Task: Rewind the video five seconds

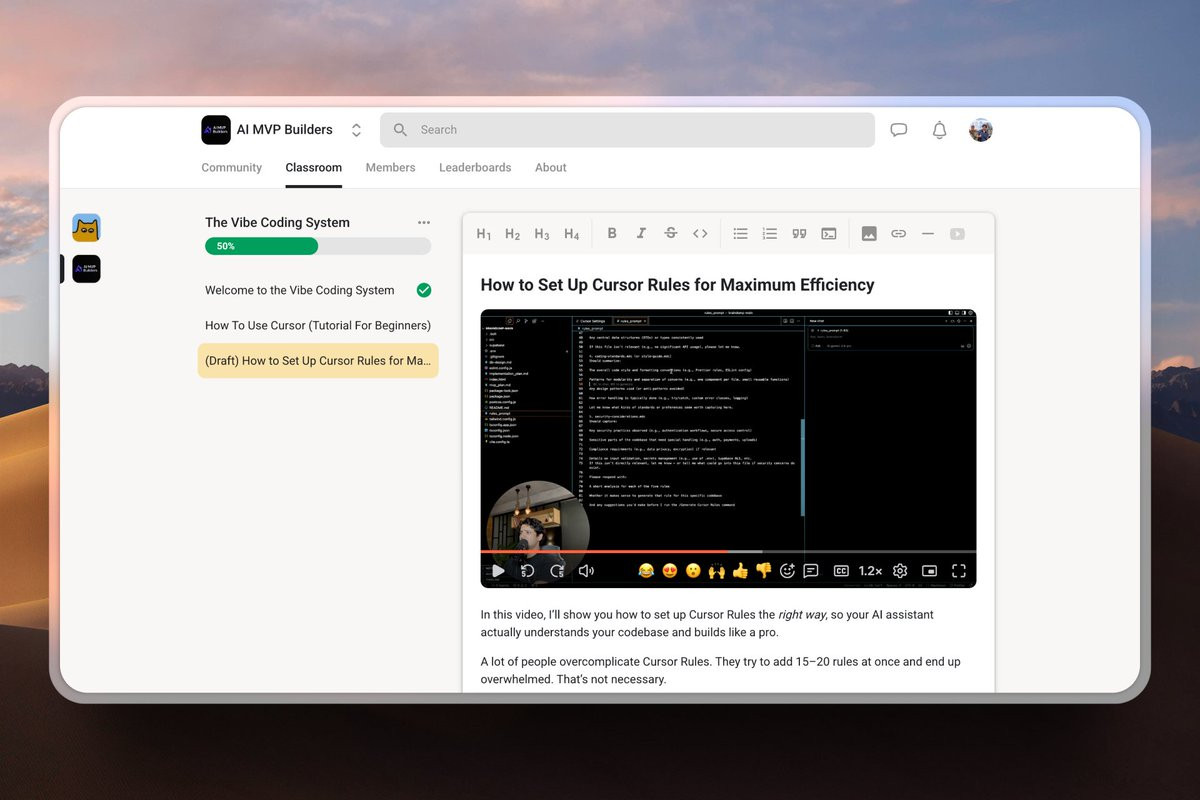Action: coord(527,571)
